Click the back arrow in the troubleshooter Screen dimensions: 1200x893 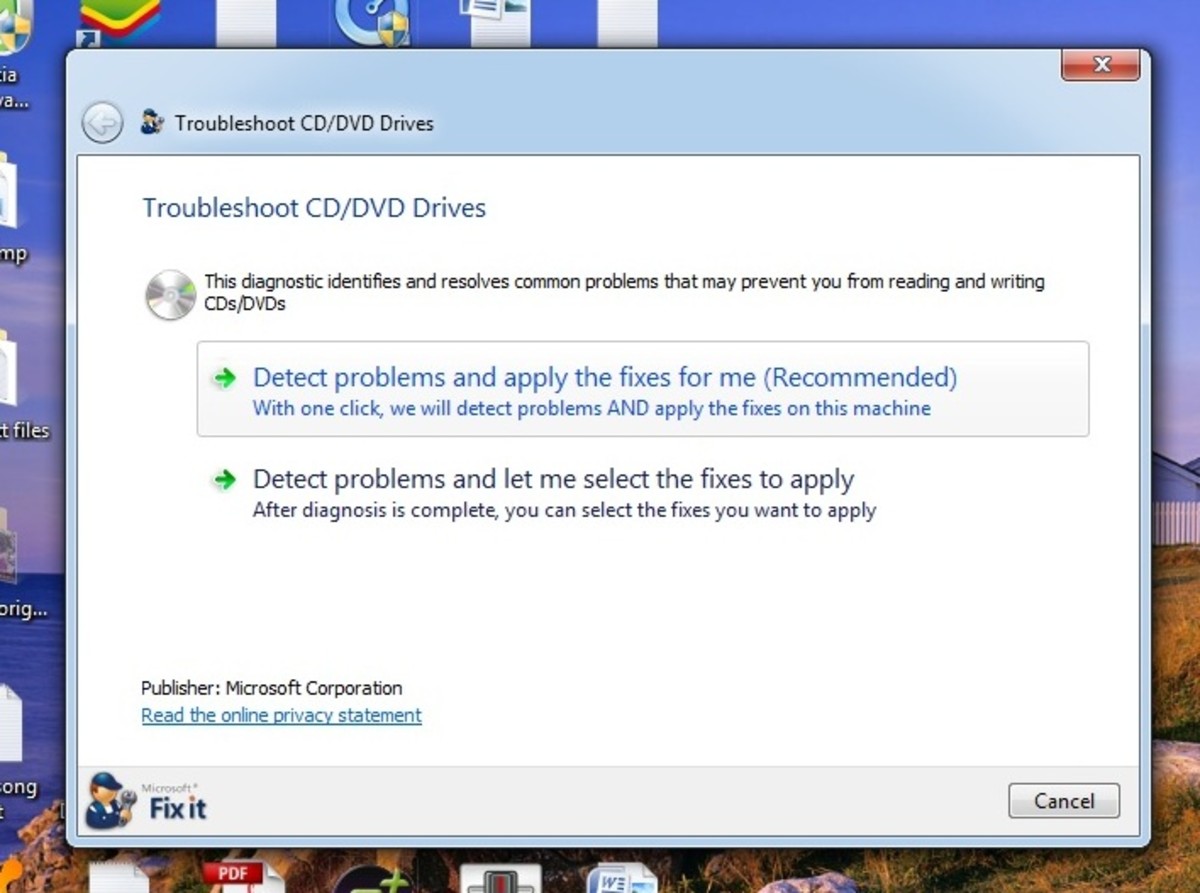[x=101, y=121]
